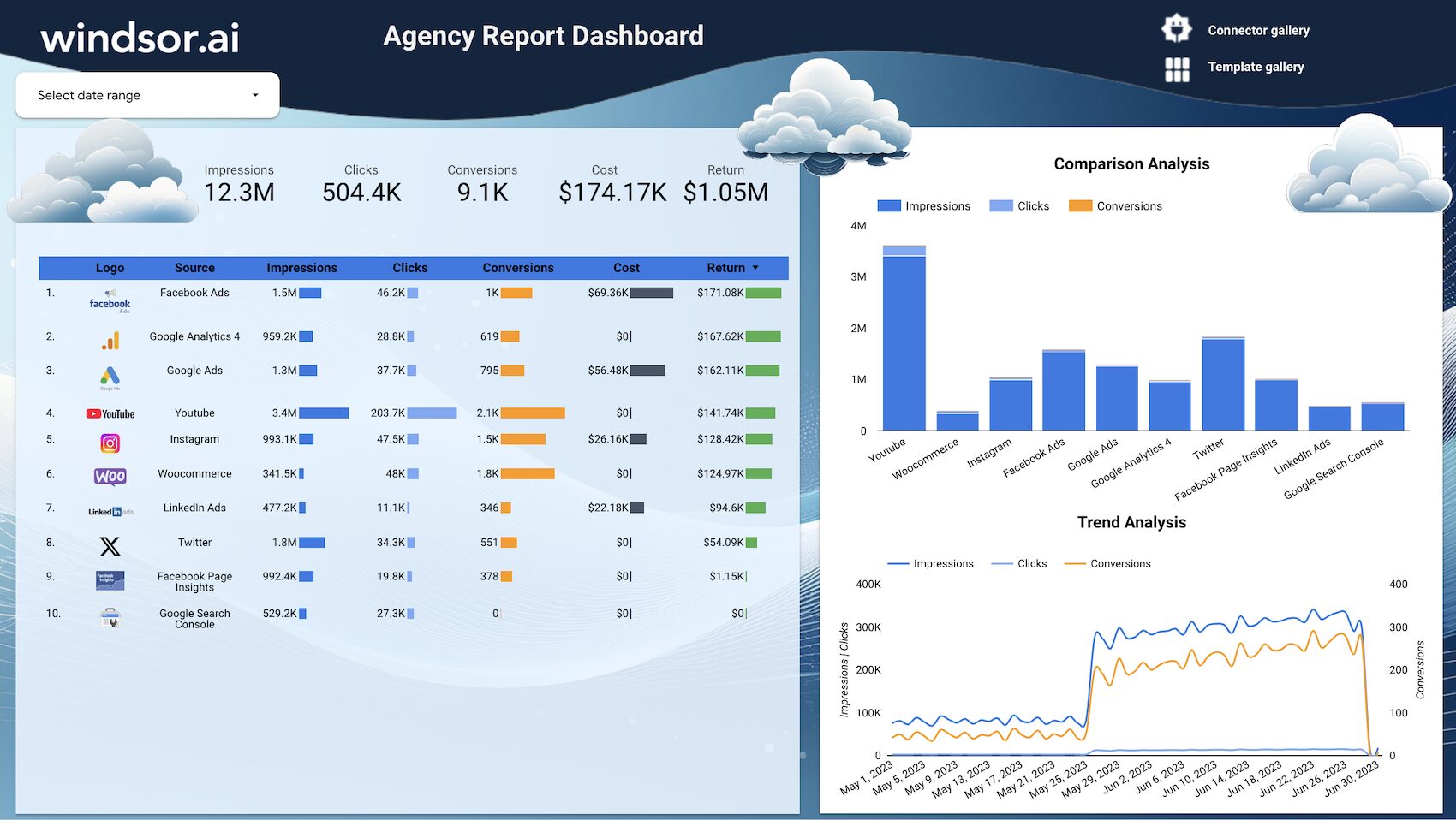Select the LinkedIn Ads source cell
Viewport: 1456px width, 820px height.
click(194, 508)
